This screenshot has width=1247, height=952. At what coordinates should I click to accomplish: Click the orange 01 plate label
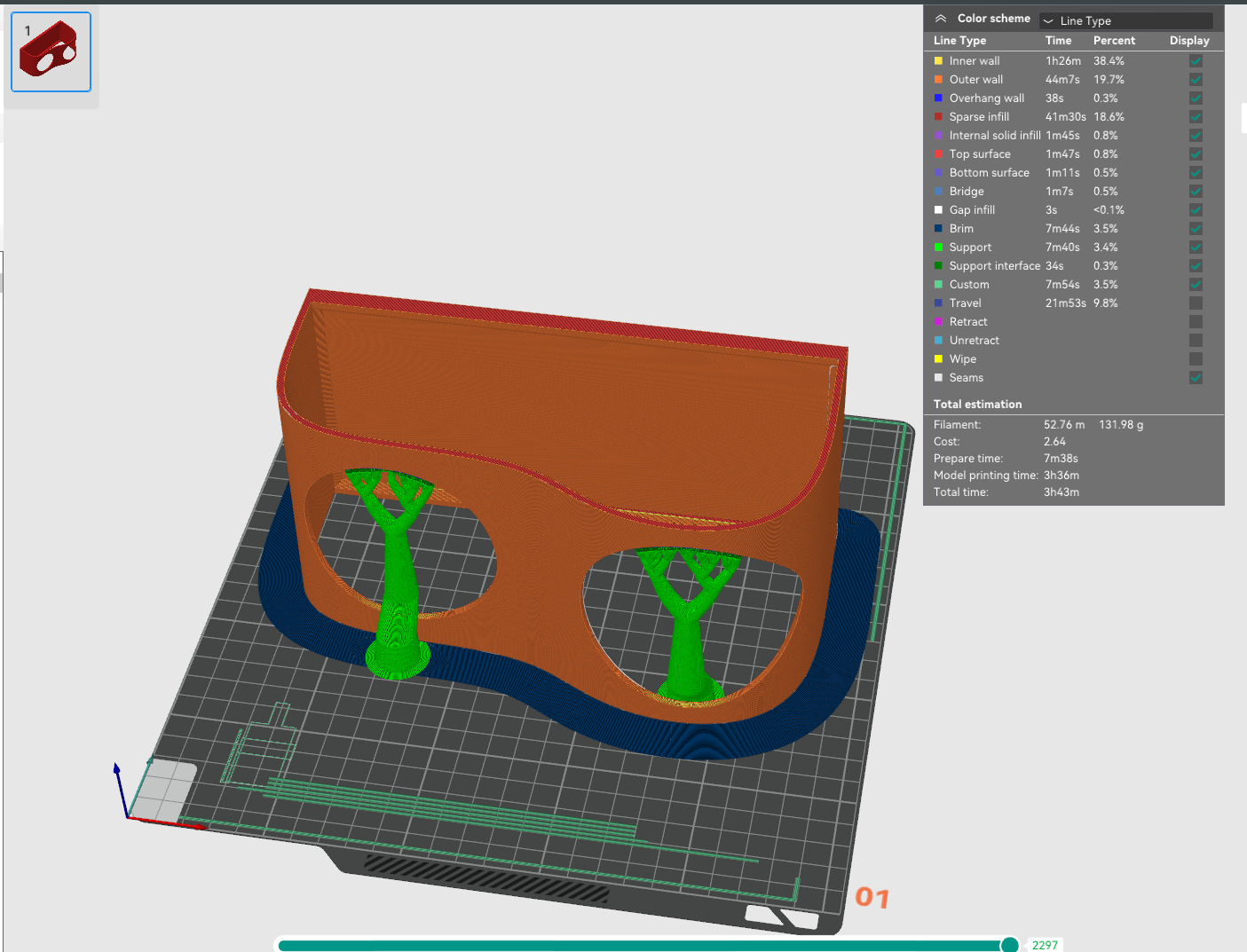[x=872, y=898]
